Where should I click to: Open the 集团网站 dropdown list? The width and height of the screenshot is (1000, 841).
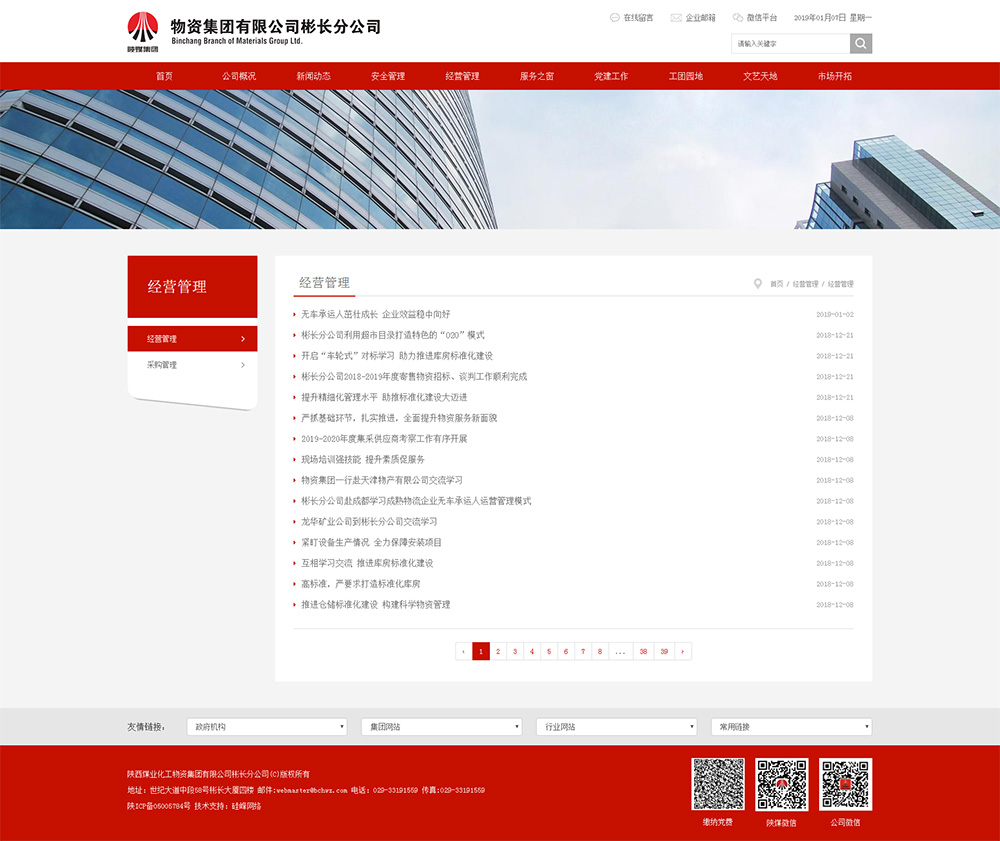[441, 727]
